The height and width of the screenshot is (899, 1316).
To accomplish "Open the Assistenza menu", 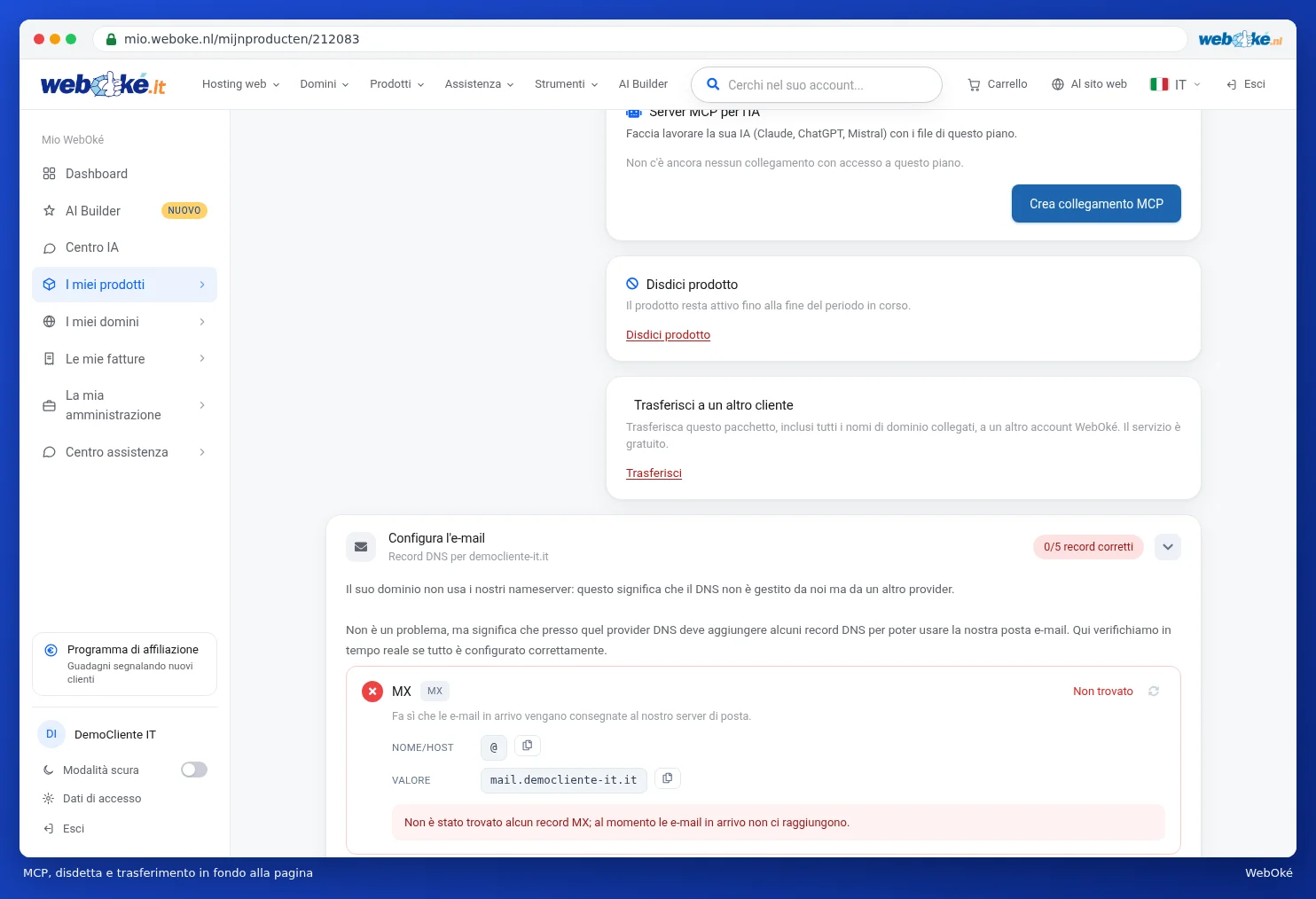I will pyautogui.click(x=480, y=84).
